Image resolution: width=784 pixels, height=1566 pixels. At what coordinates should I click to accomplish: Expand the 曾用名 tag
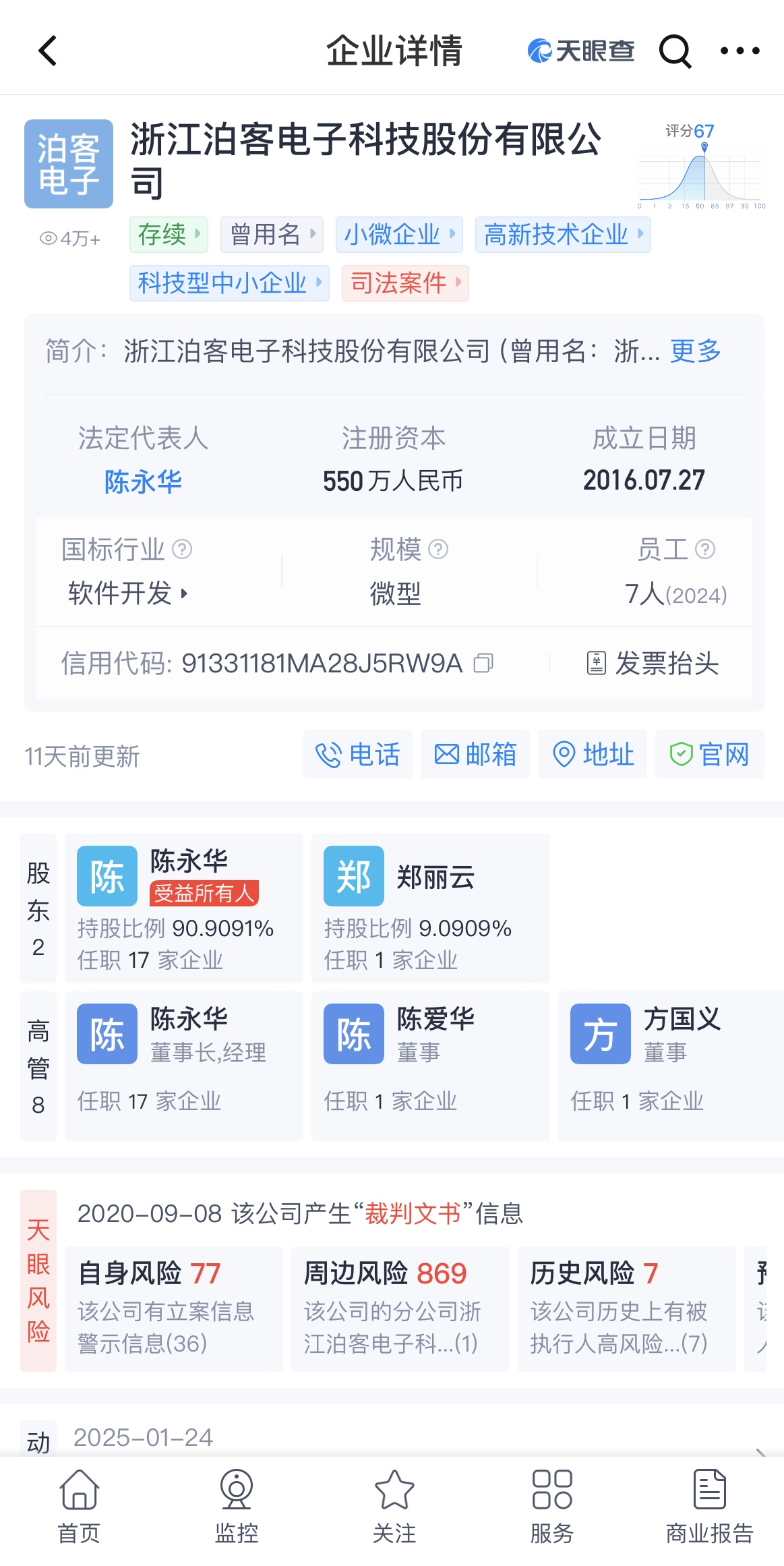tap(272, 235)
